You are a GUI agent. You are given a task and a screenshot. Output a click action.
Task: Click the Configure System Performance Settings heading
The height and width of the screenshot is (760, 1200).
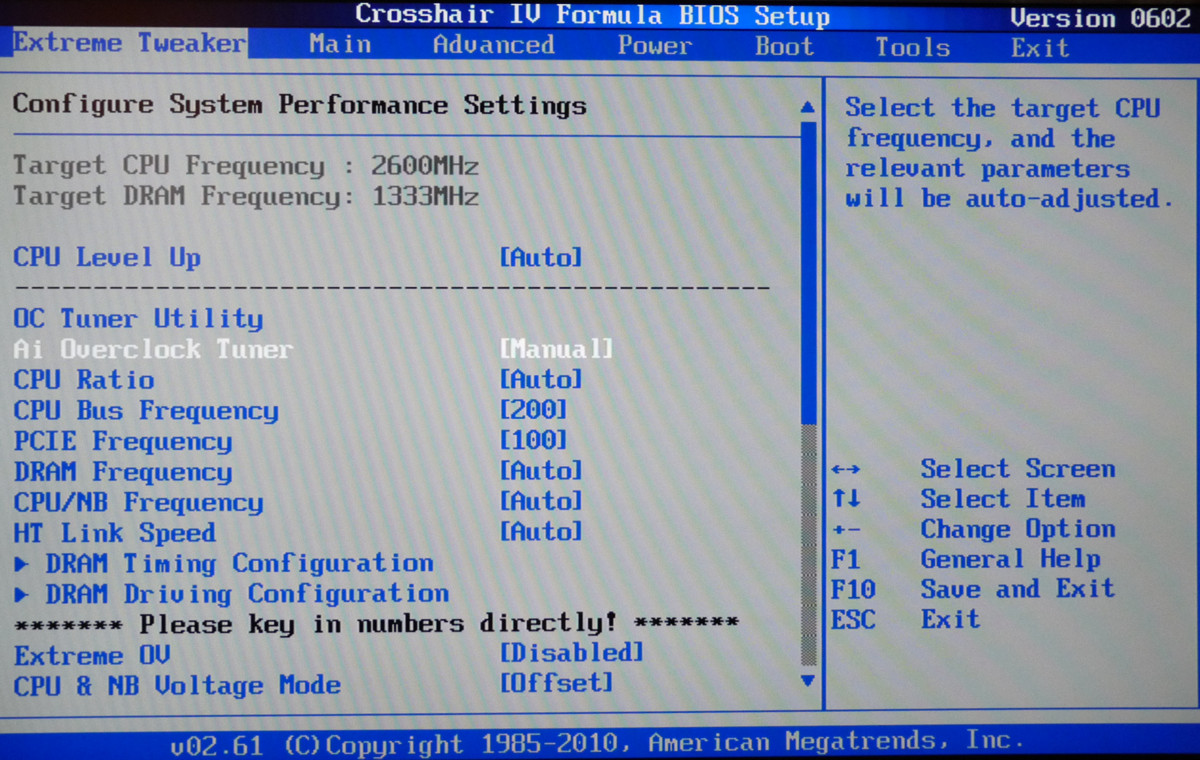(x=299, y=105)
